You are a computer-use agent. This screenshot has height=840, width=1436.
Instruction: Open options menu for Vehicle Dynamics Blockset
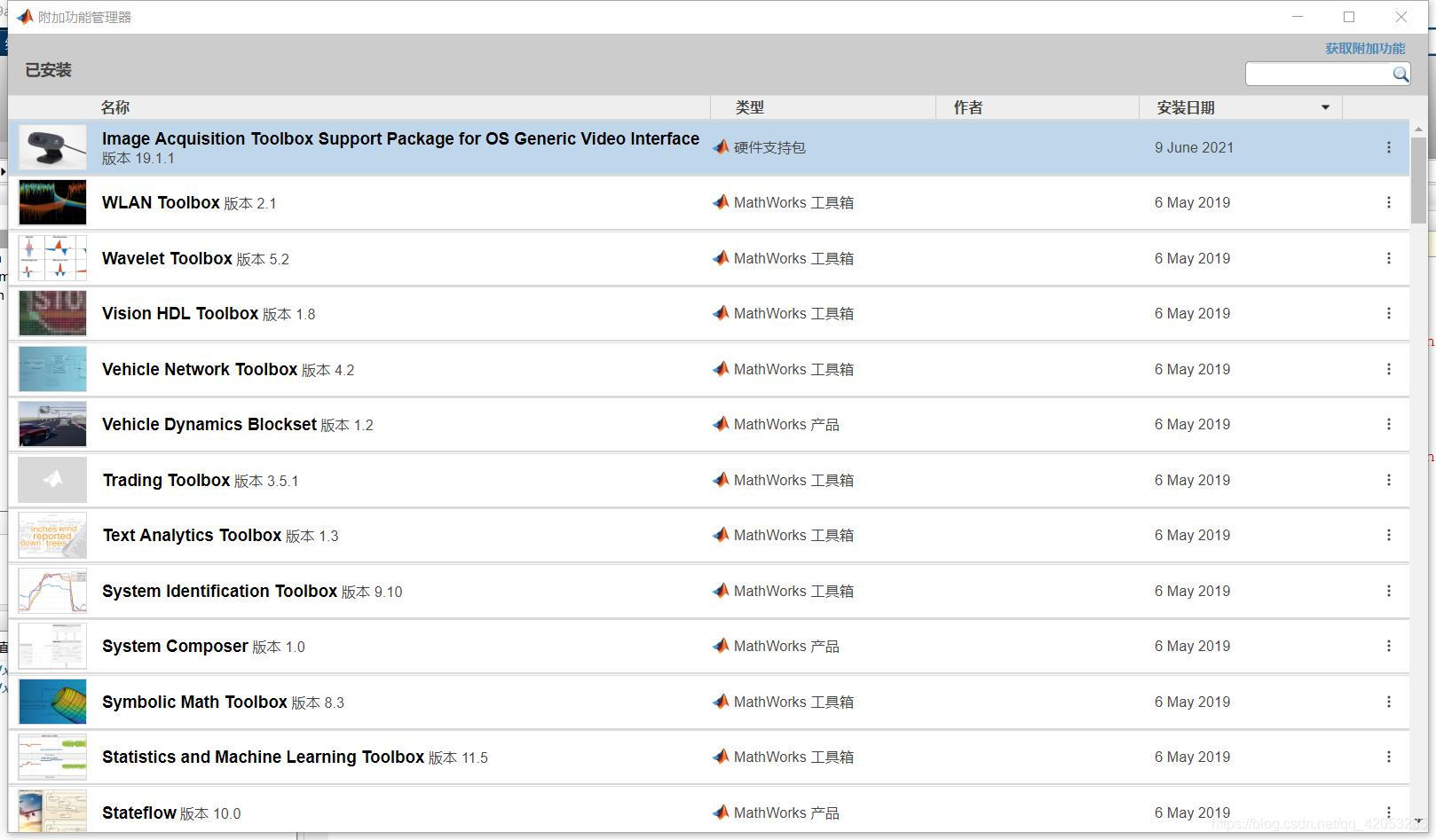click(x=1389, y=424)
